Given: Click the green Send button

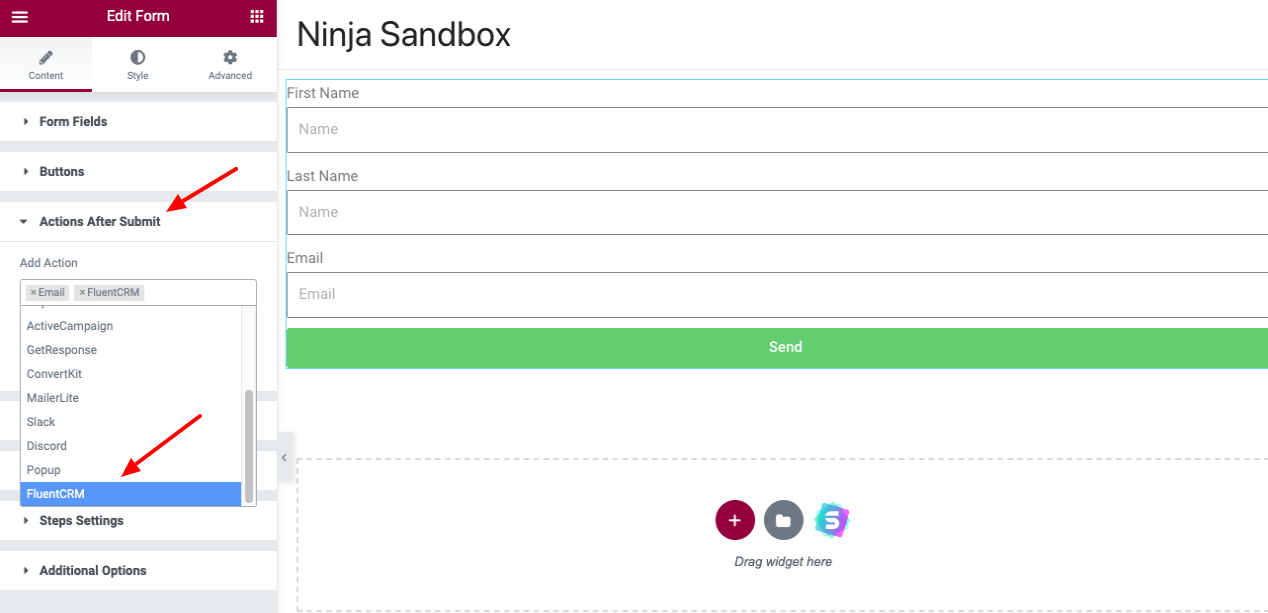Looking at the screenshot, I should coord(785,347).
